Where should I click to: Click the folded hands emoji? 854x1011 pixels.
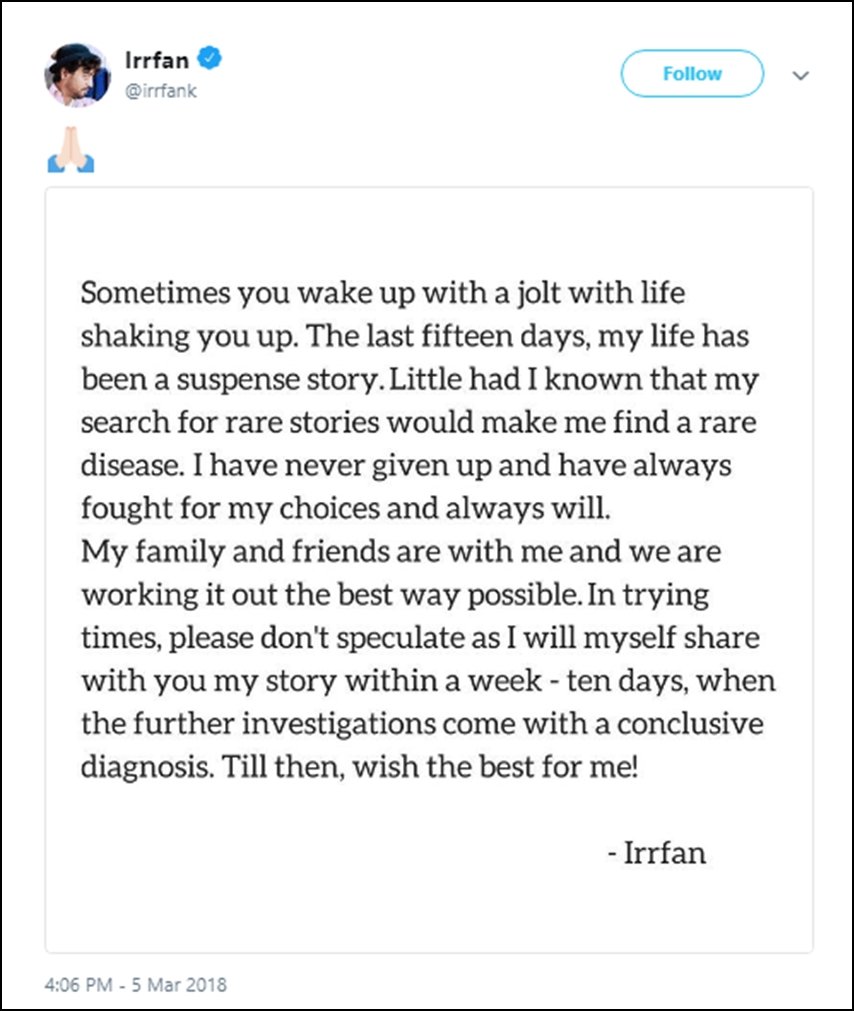(70, 150)
